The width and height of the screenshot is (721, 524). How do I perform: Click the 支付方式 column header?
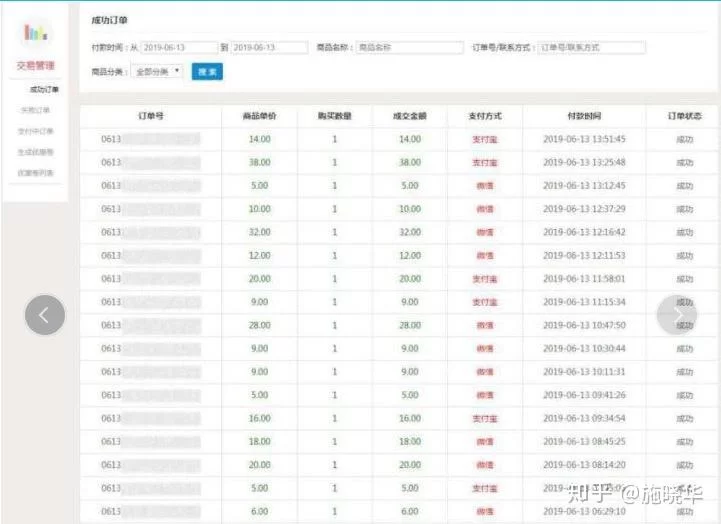[x=485, y=117]
